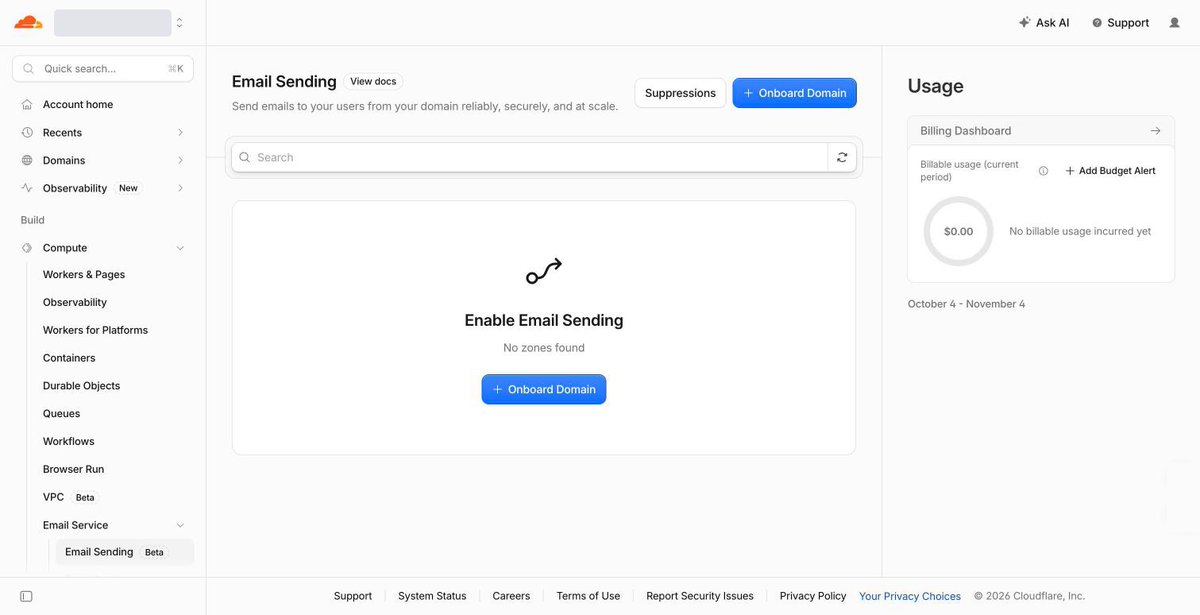
Task: Click the Observability pulse icon in sidebar
Action: point(27,188)
